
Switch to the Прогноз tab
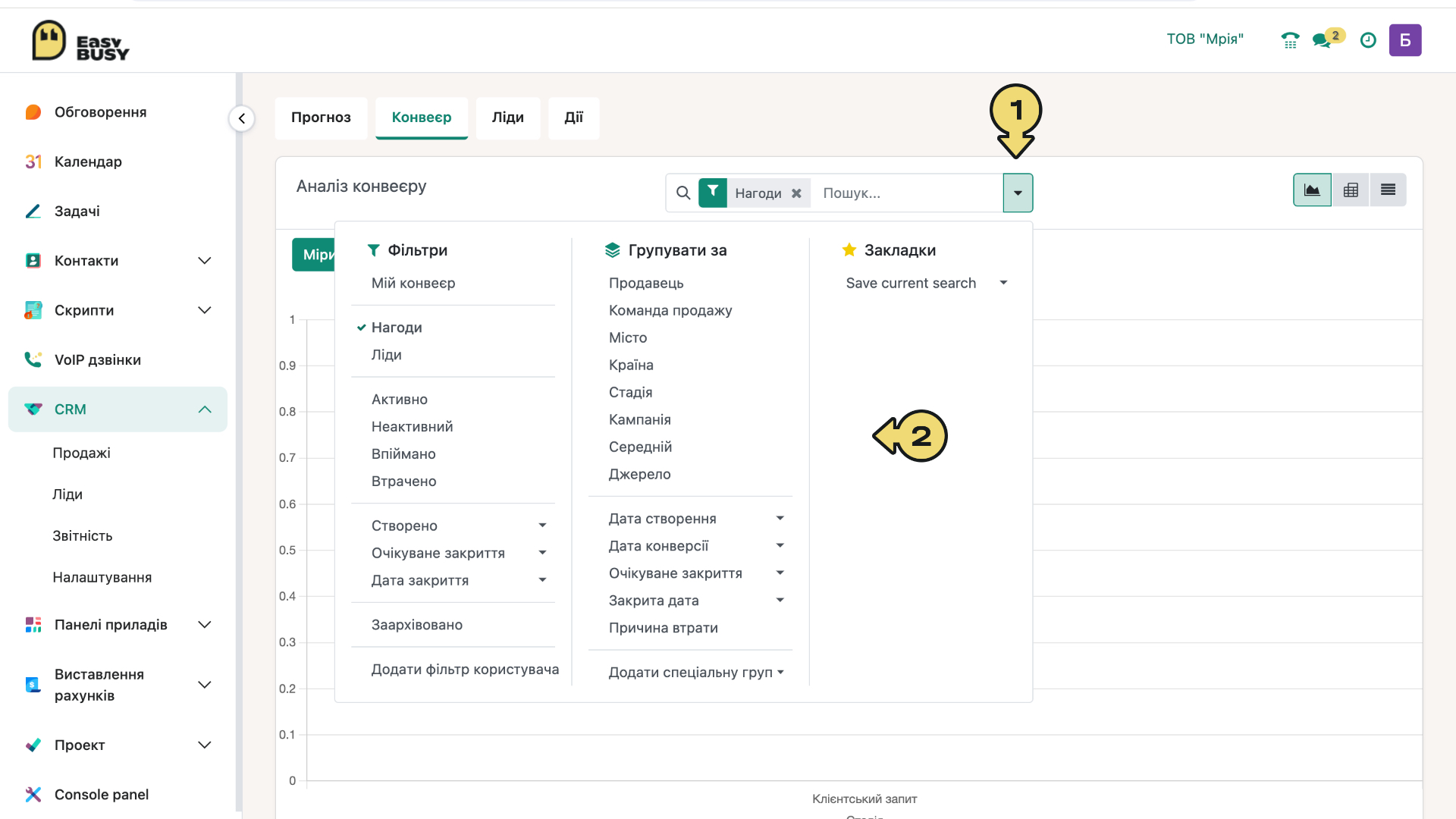click(x=321, y=118)
